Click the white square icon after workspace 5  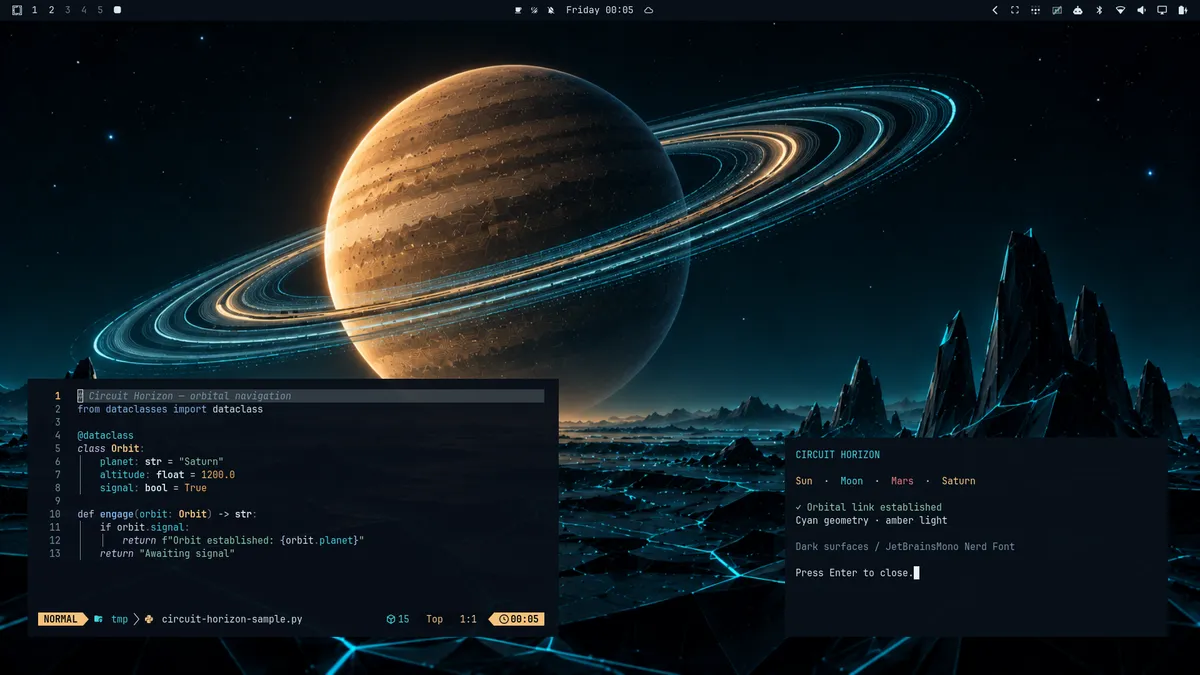(x=117, y=10)
